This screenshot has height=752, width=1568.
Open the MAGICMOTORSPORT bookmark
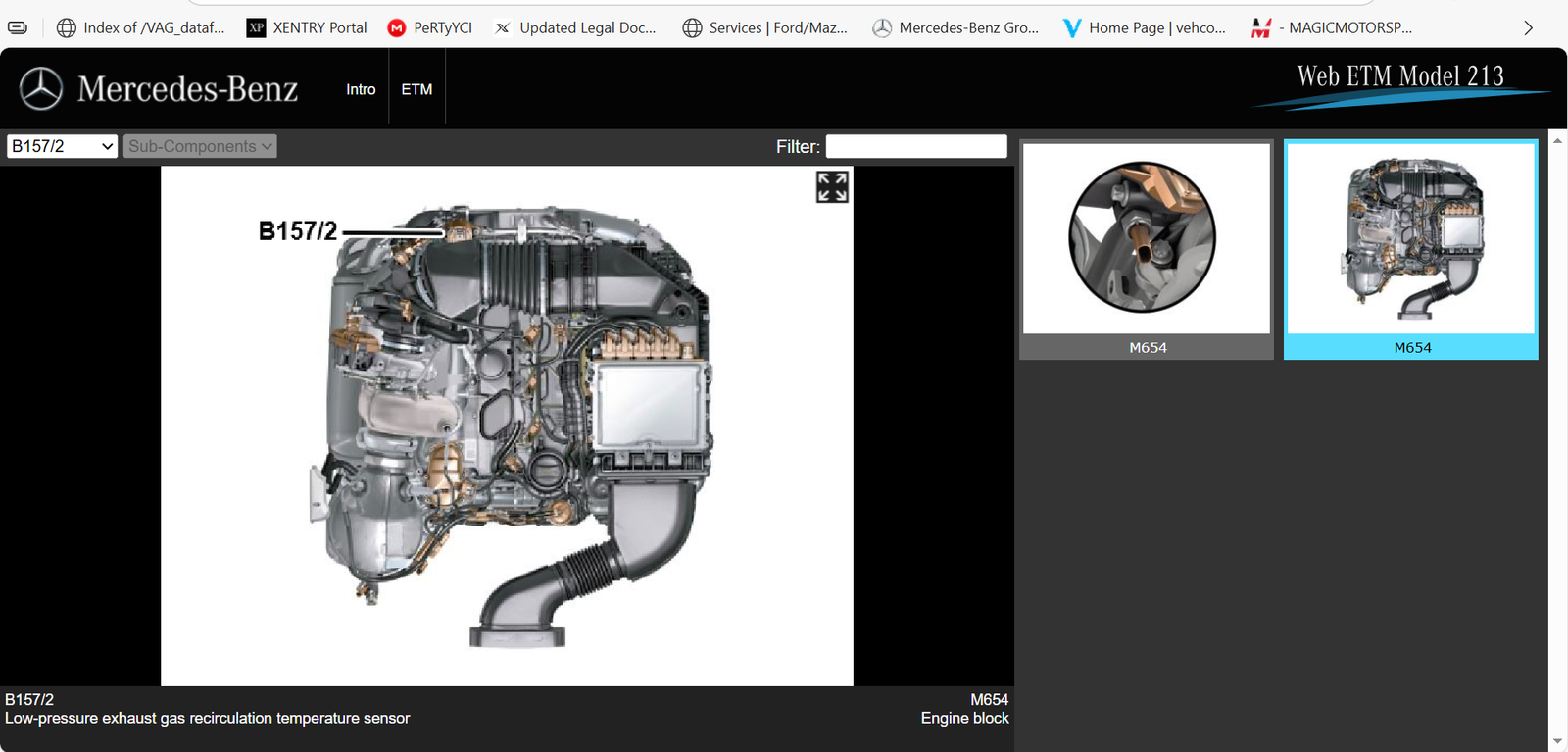pyautogui.click(x=1332, y=27)
